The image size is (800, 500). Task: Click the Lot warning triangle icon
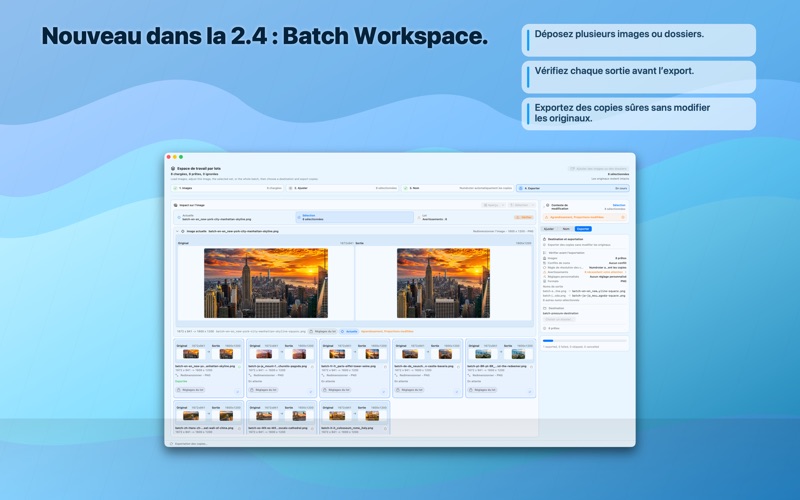(419, 217)
